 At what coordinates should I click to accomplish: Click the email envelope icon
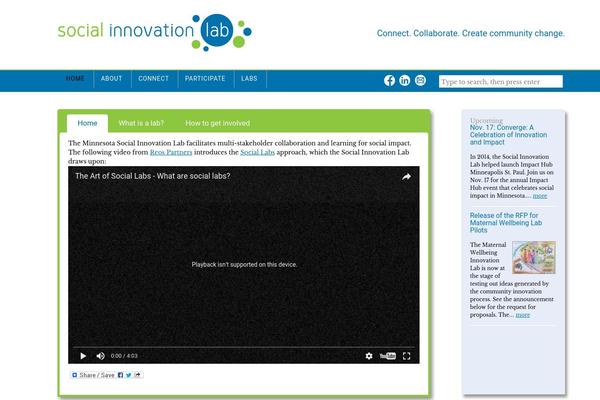(x=420, y=80)
